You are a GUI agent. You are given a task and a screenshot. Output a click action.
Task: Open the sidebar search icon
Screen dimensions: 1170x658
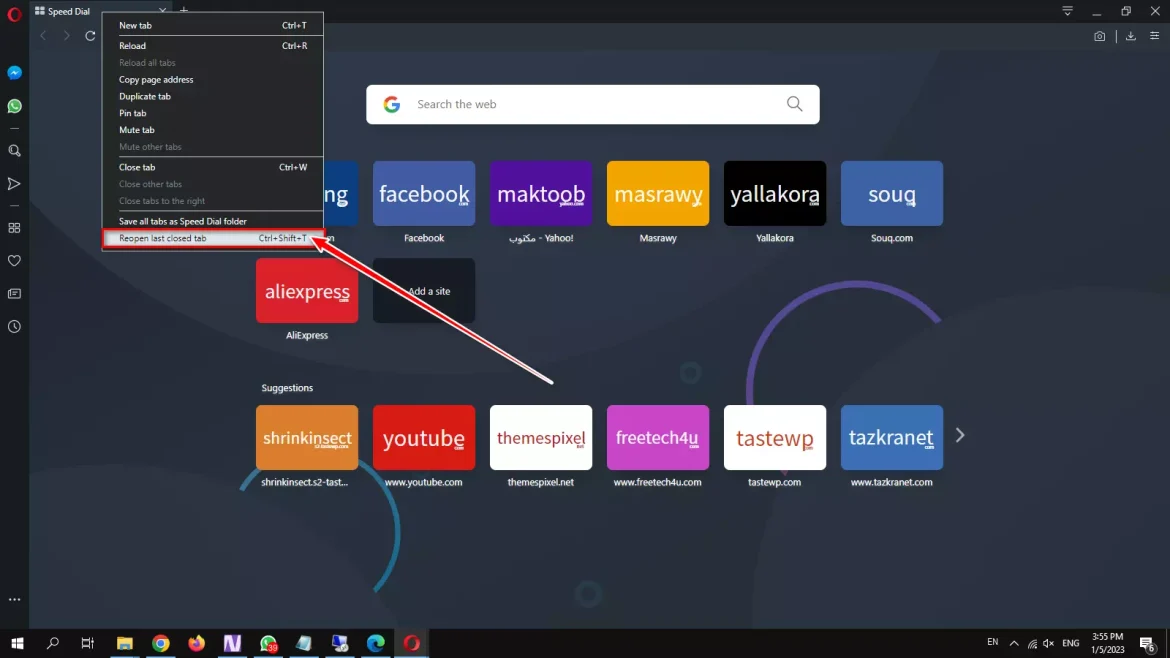pyautogui.click(x=14, y=151)
